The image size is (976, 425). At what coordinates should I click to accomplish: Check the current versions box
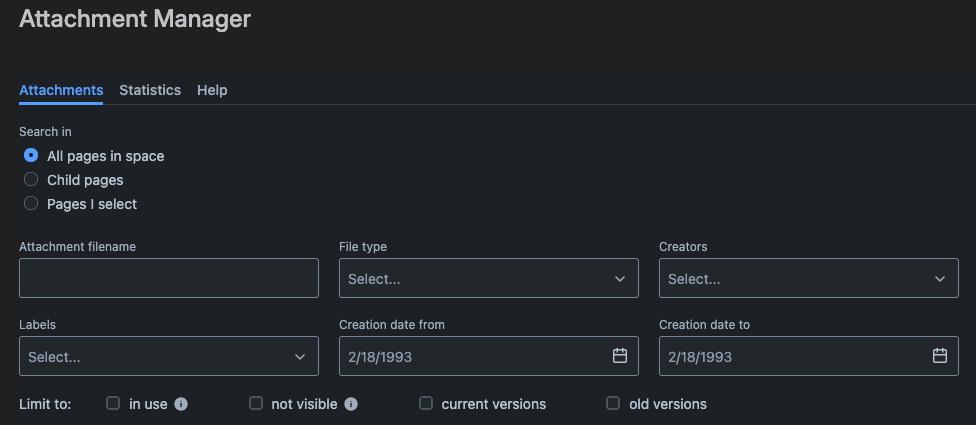pos(426,404)
